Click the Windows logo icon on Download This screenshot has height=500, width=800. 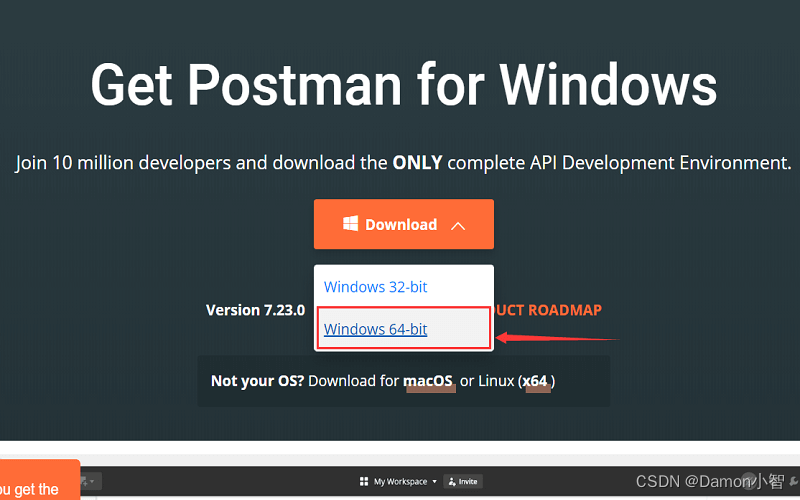pyautogui.click(x=351, y=223)
